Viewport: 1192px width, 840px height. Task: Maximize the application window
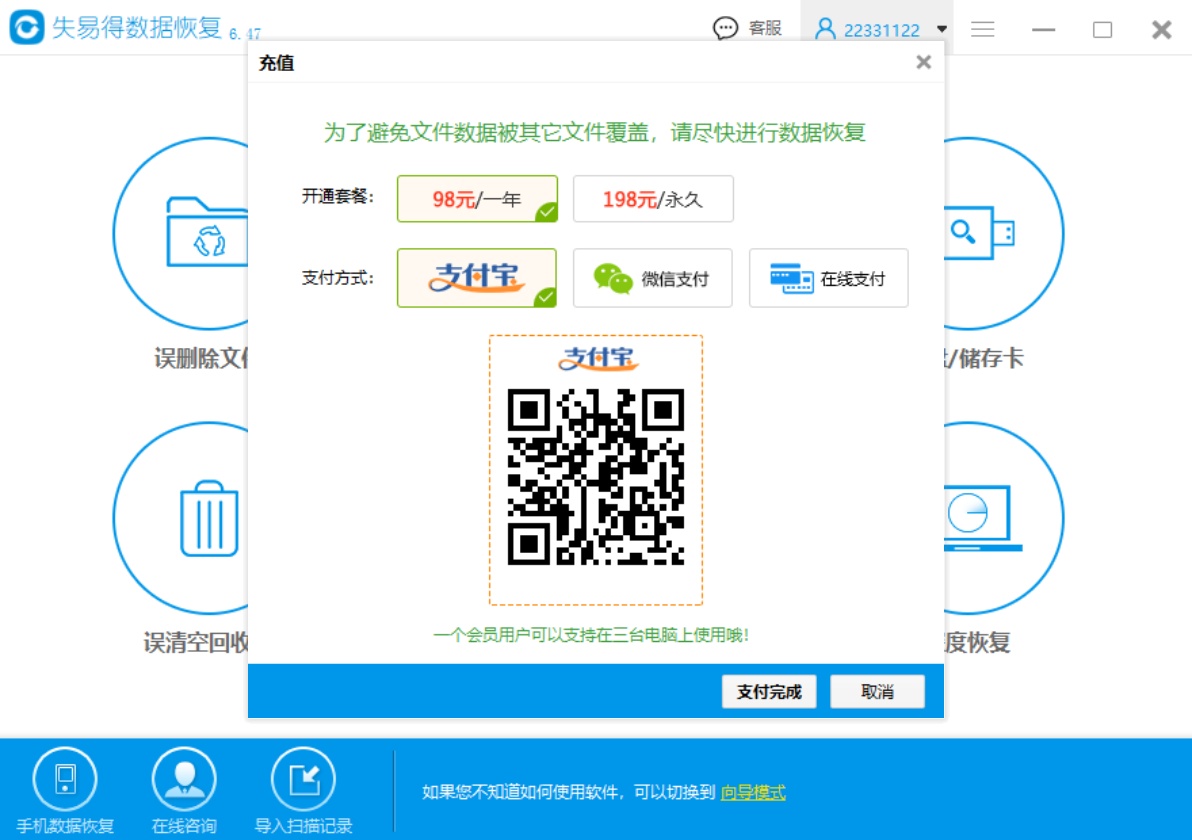click(1102, 29)
